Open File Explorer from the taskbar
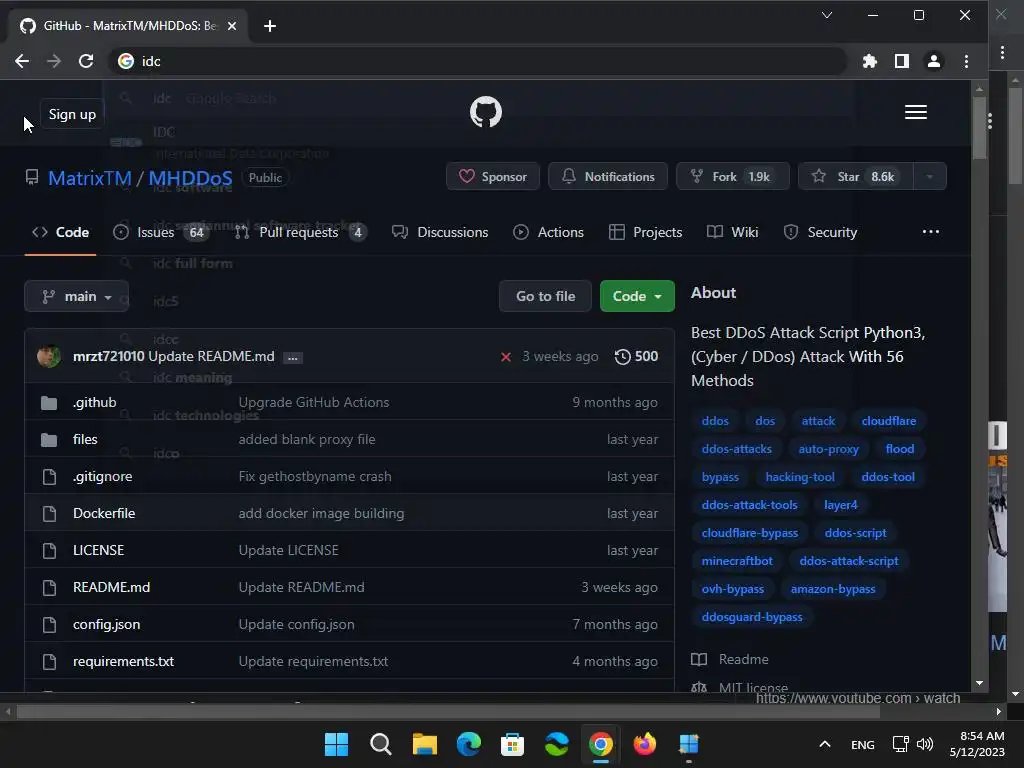1024x768 pixels. pyautogui.click(x=424, y=744)
